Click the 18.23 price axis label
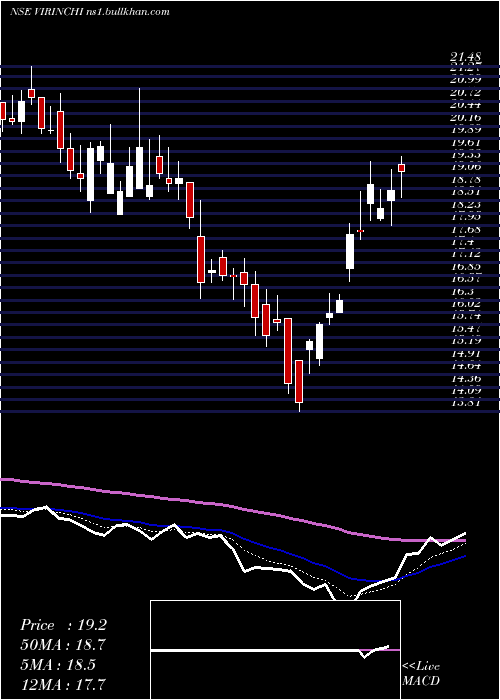This screenshot has height=700, width=500. (466, 204)
